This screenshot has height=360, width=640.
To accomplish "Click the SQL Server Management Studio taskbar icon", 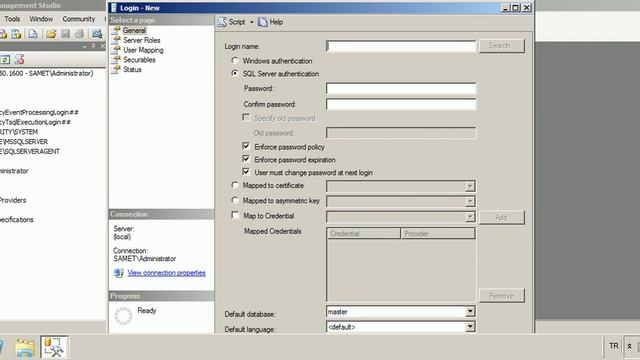I will point(54,347).
